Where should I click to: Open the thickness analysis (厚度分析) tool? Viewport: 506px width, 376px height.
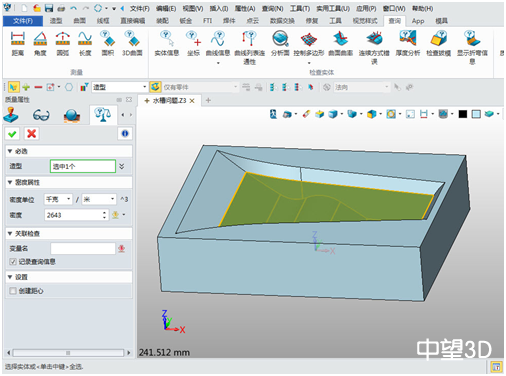click(x=408, y=43)
